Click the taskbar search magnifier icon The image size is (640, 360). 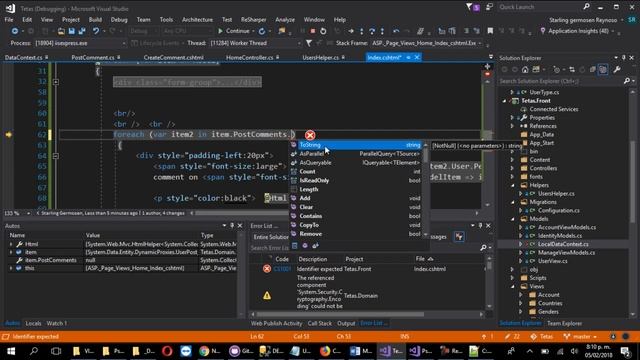click(33, 351)
